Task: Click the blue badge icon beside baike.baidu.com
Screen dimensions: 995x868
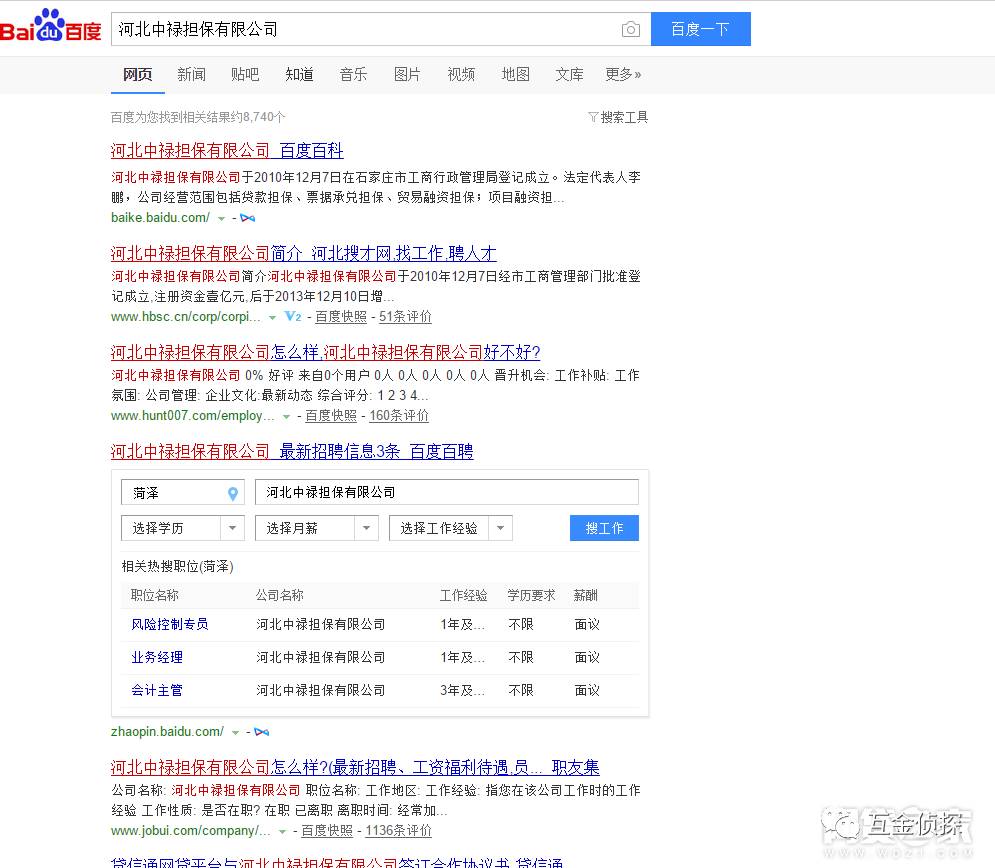Action: [248, 217]
